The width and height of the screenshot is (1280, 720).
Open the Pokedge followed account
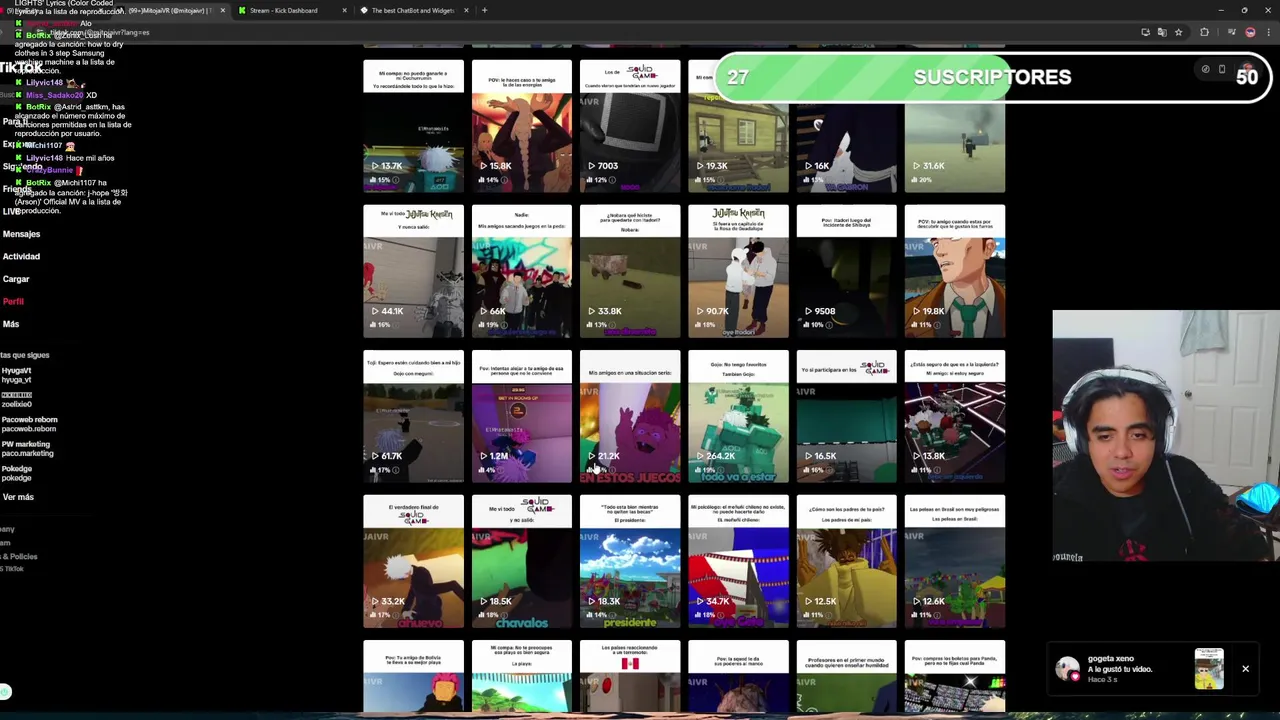(x=17, y=473)
